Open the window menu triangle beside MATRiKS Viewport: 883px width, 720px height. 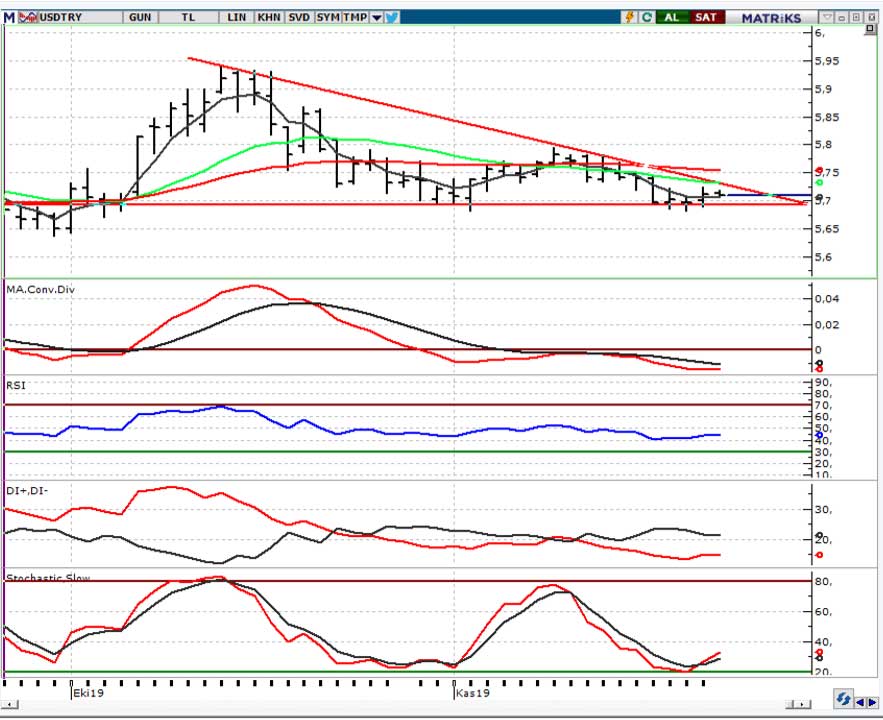pos(827,17)
